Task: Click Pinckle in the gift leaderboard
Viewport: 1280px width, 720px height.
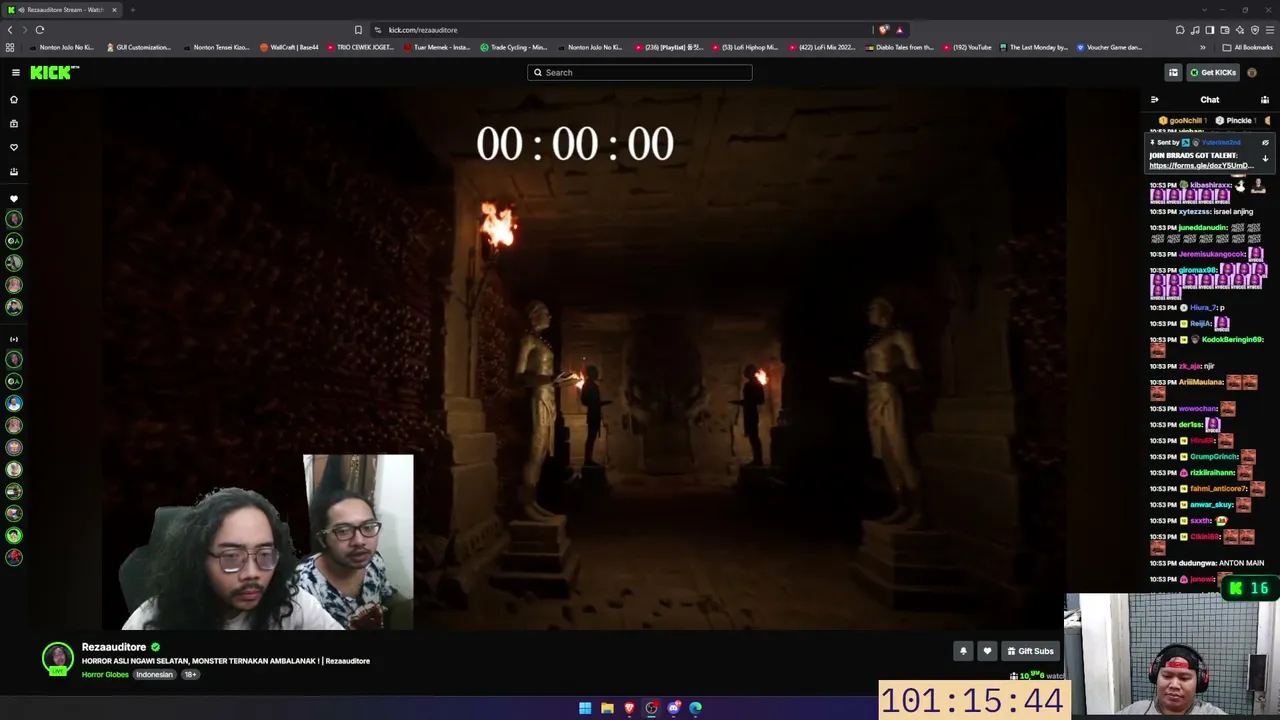Action: tap(1235, 121)
